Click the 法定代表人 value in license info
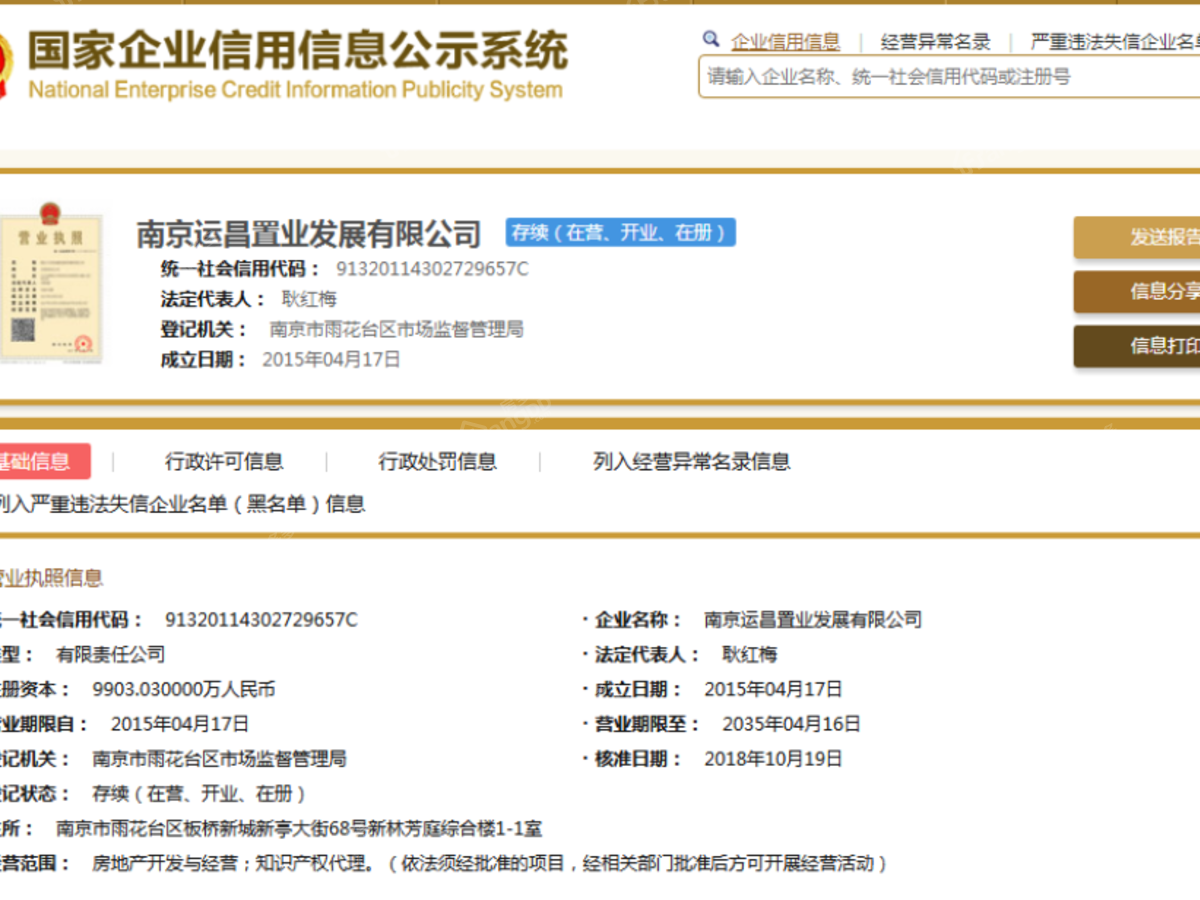1200x900 pixels. pyautogui.click(x=750, y=655)
